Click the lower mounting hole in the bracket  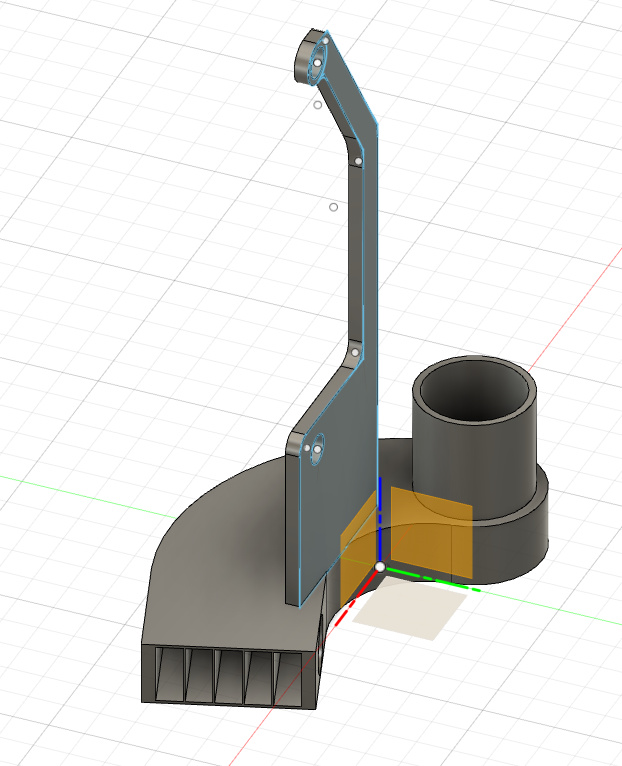point(318,448)
